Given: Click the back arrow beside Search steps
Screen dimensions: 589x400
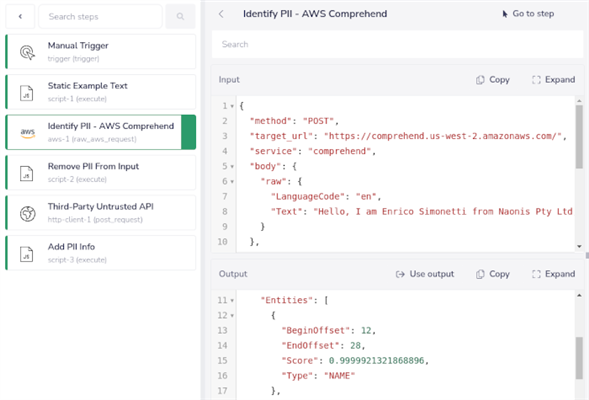Looking at the screenshot, I should pyautogui.click(x=20, y=17).
